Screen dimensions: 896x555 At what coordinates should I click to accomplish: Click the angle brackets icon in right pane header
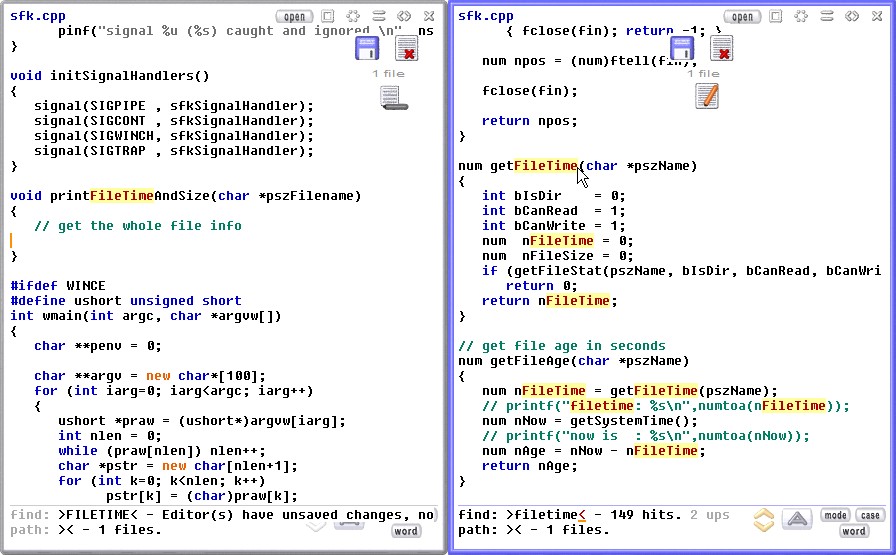[x=851, y=16]
